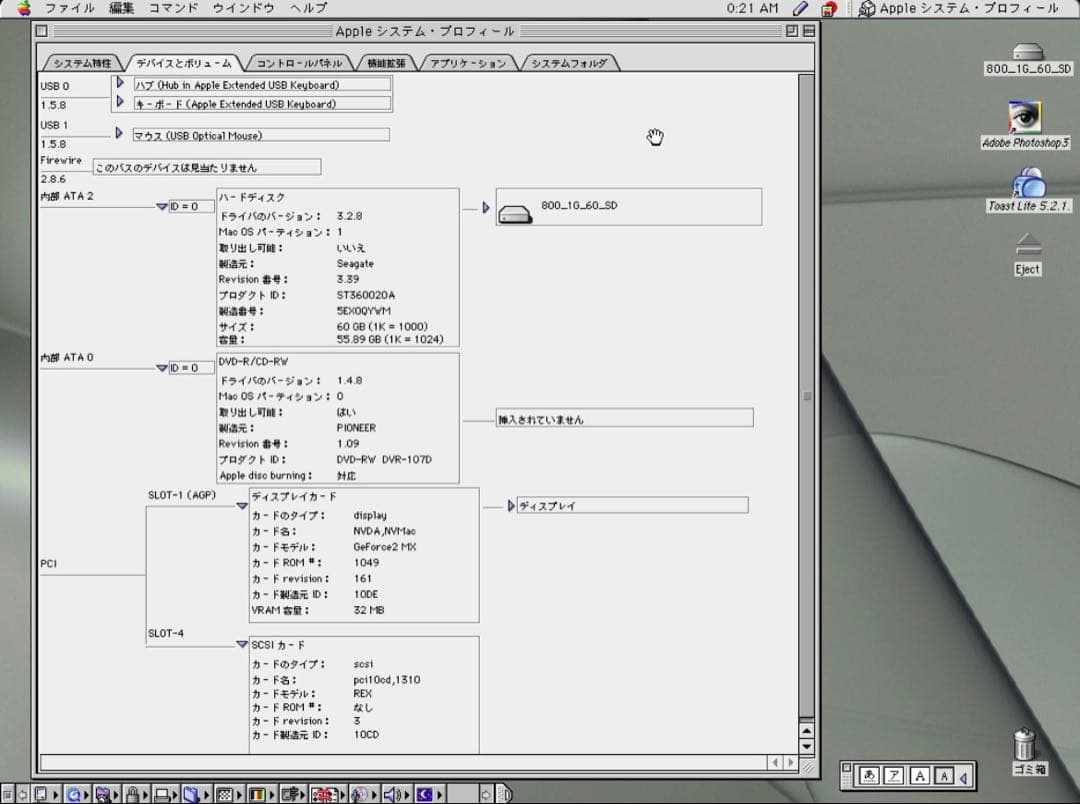Collapse the 内部 ATA 0 DVD drive details

[x=163, y=367]
